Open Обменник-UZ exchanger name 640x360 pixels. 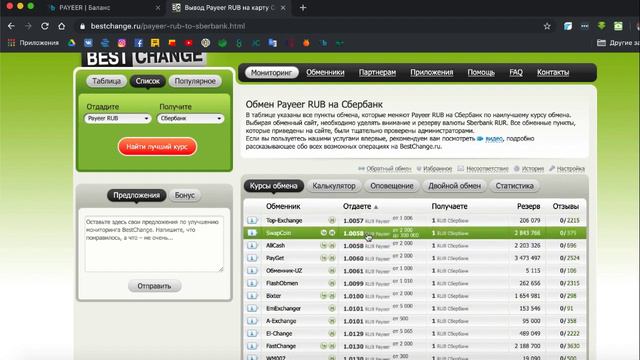click(284, 271)
